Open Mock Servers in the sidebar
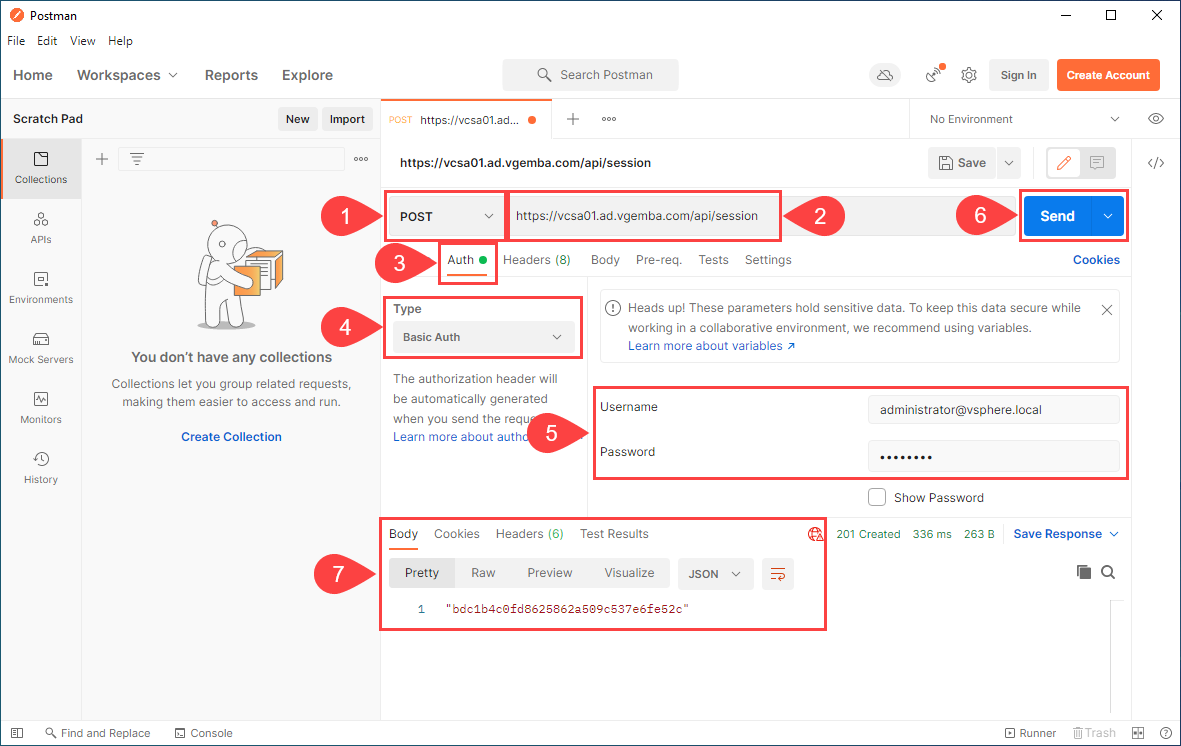The image size is (1181, 746). (41, 348)
